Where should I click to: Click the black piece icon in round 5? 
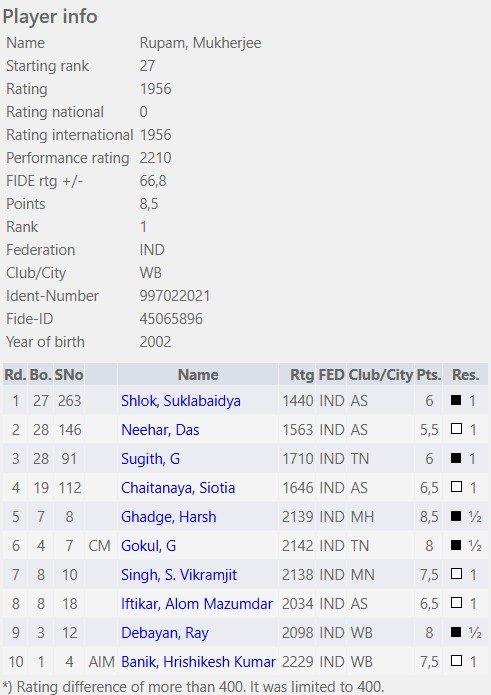[x=456, y=516]
